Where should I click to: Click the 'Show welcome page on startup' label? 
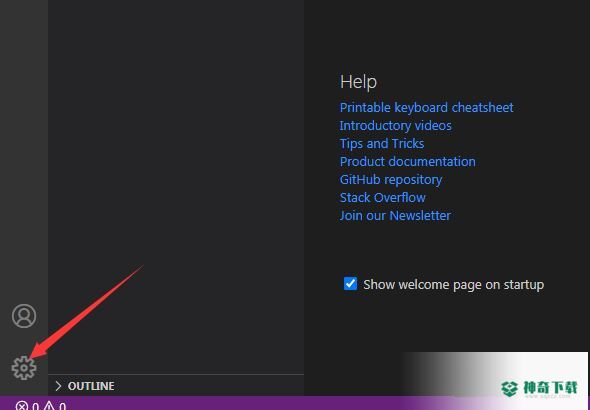[x=453, y=285]
